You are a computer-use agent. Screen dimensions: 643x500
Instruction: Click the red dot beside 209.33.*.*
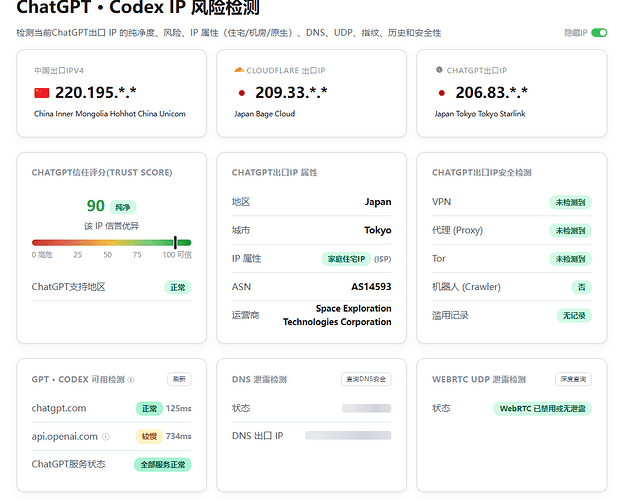click(x=242, y=93)
